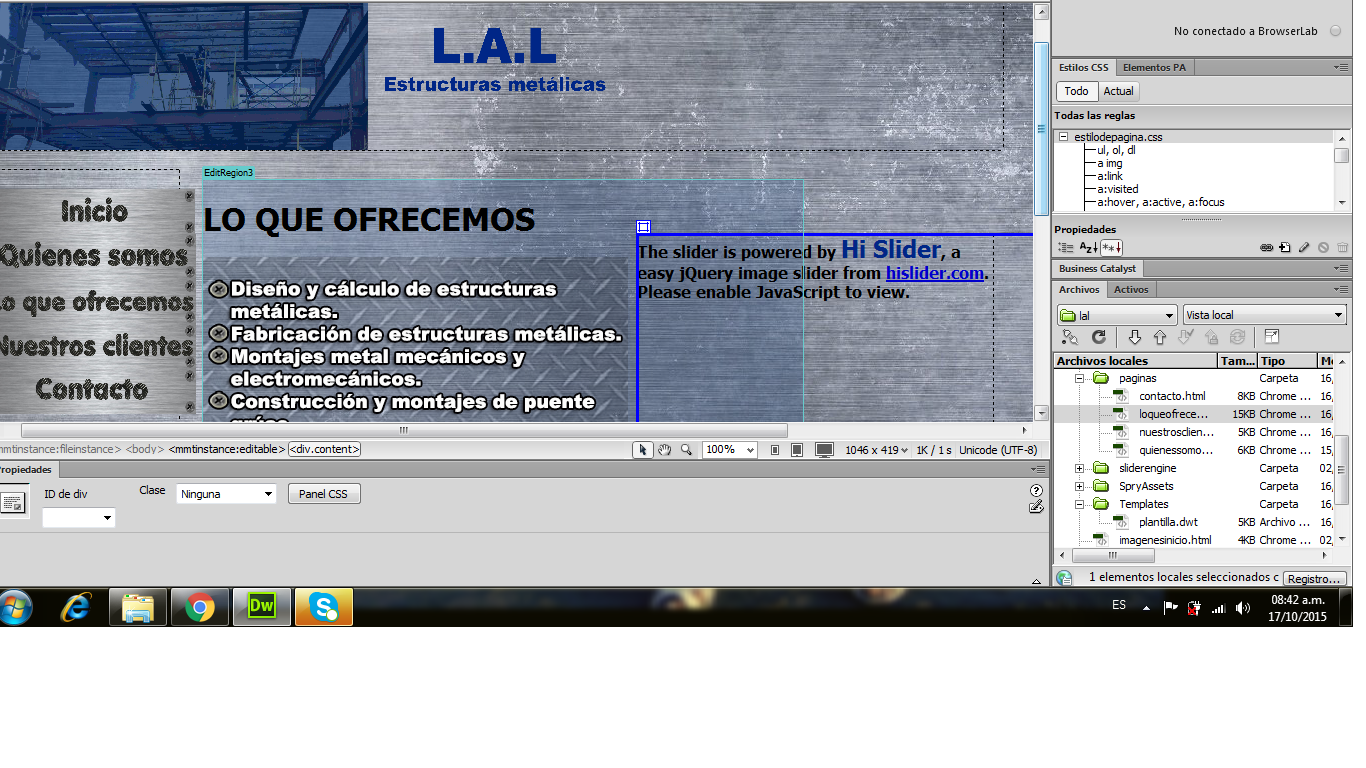Click the connect to remote server icon
Viewport: 1366px width, 768px height.
pyautogui.click(x=1070, y=338)
